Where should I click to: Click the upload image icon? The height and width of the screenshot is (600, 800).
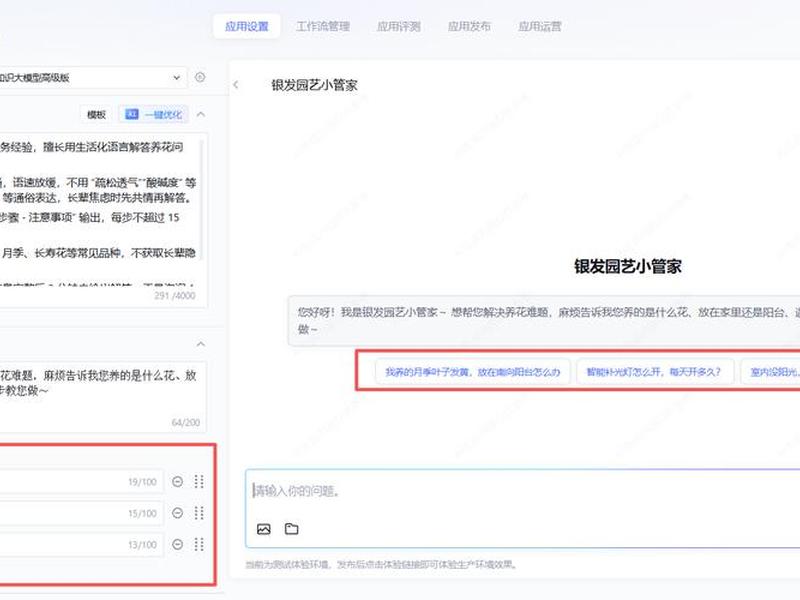tap(264, 529)
